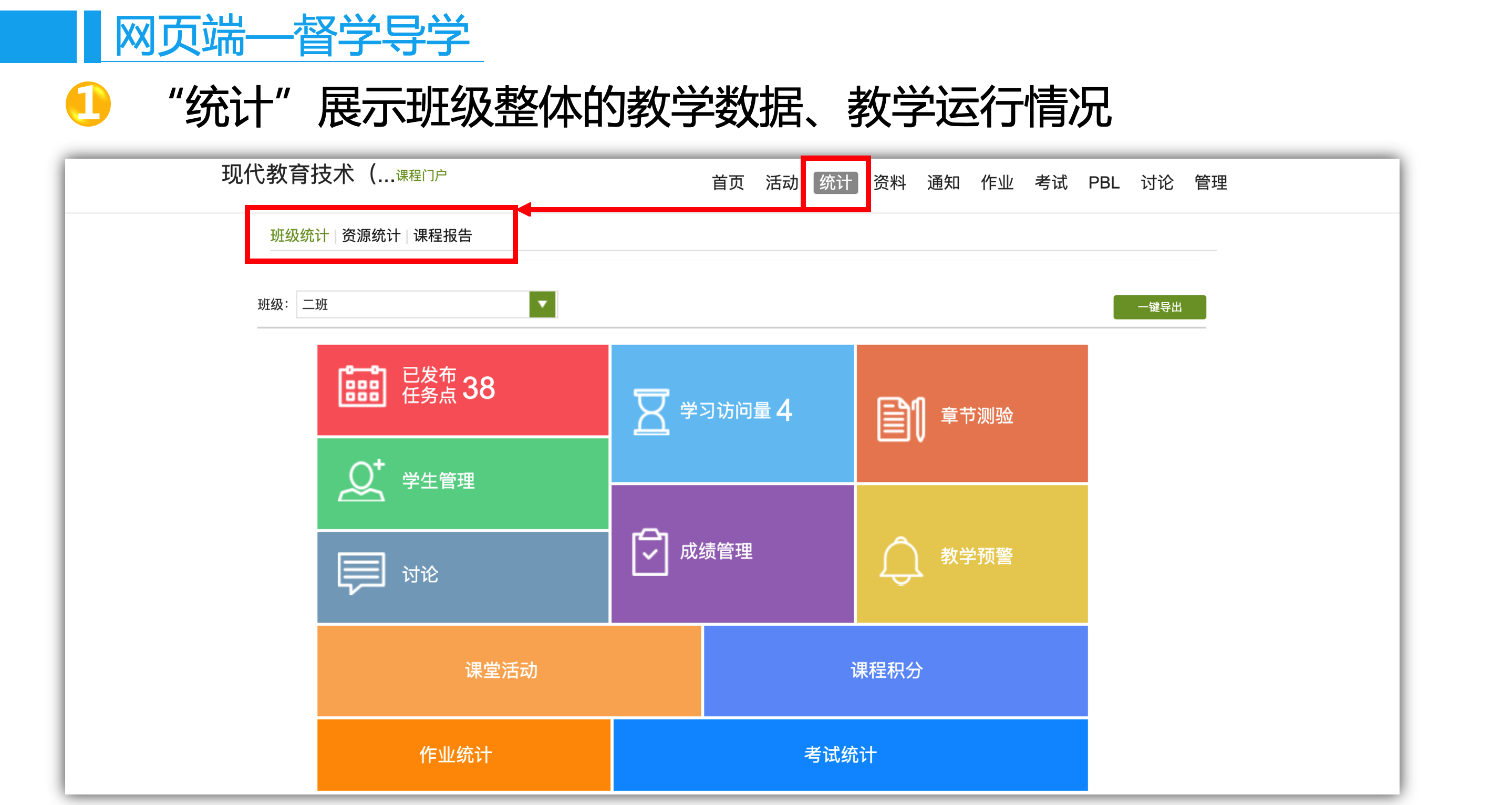
Task: Click the bell teaching alert icon
Action: coord(900,560)
